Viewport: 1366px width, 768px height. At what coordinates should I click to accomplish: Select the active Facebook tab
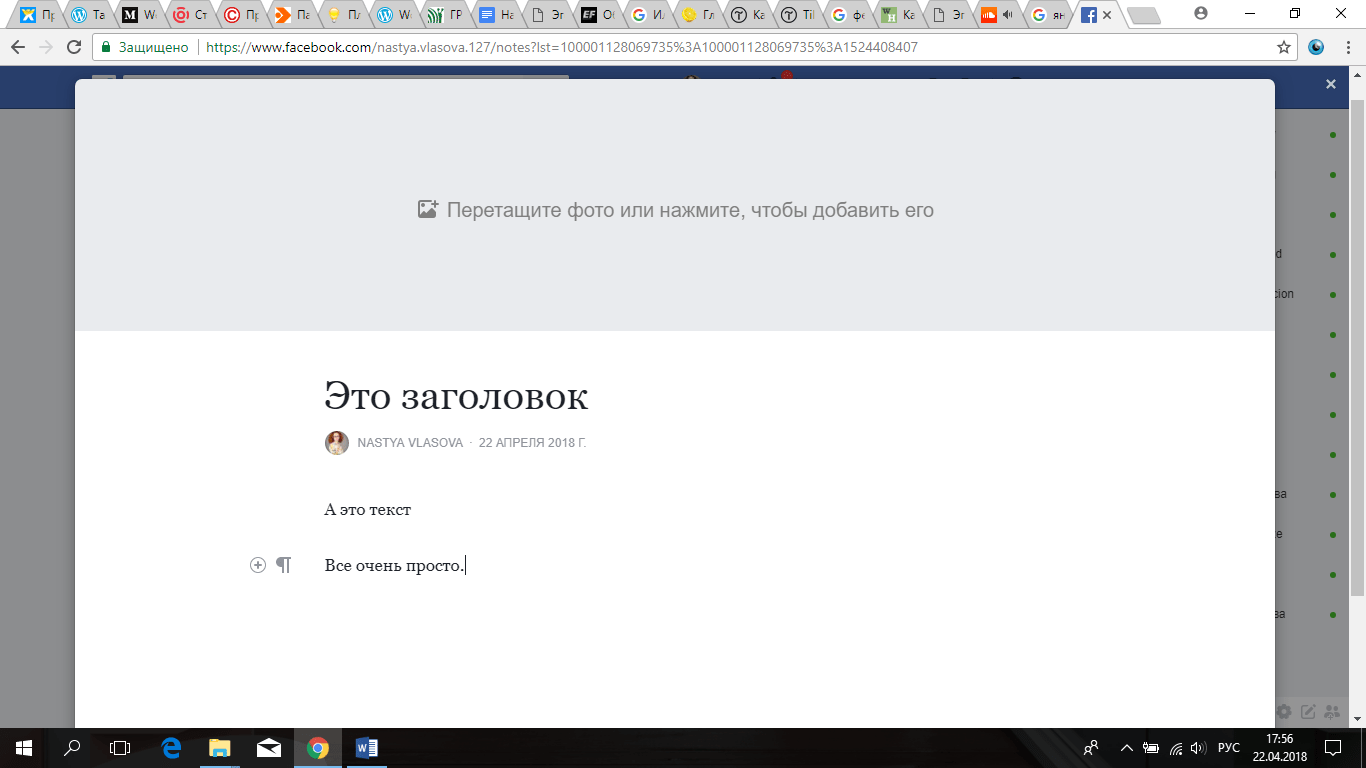click(x=1086, y=15)
